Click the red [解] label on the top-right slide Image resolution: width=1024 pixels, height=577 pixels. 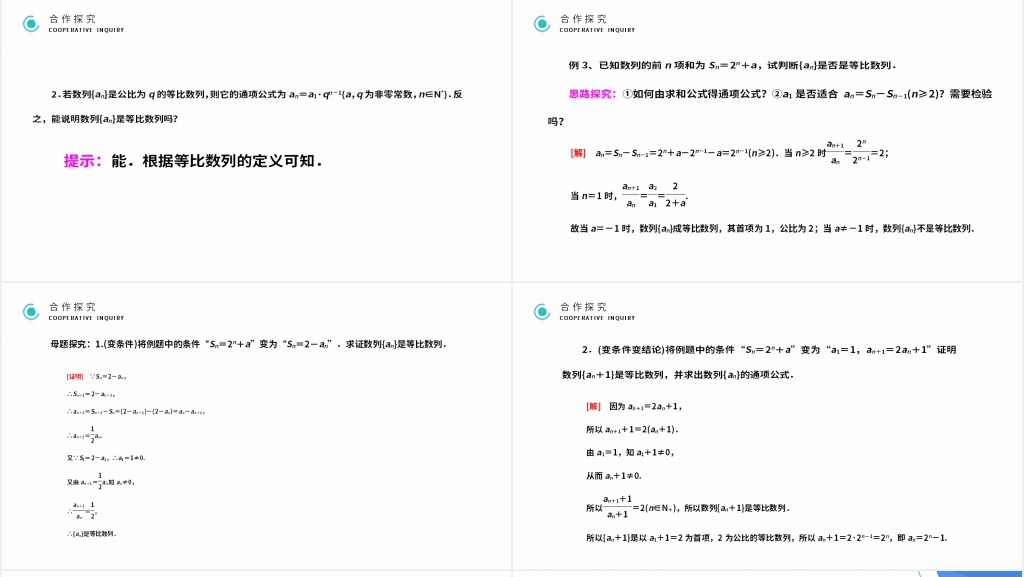tap(578, 153)
